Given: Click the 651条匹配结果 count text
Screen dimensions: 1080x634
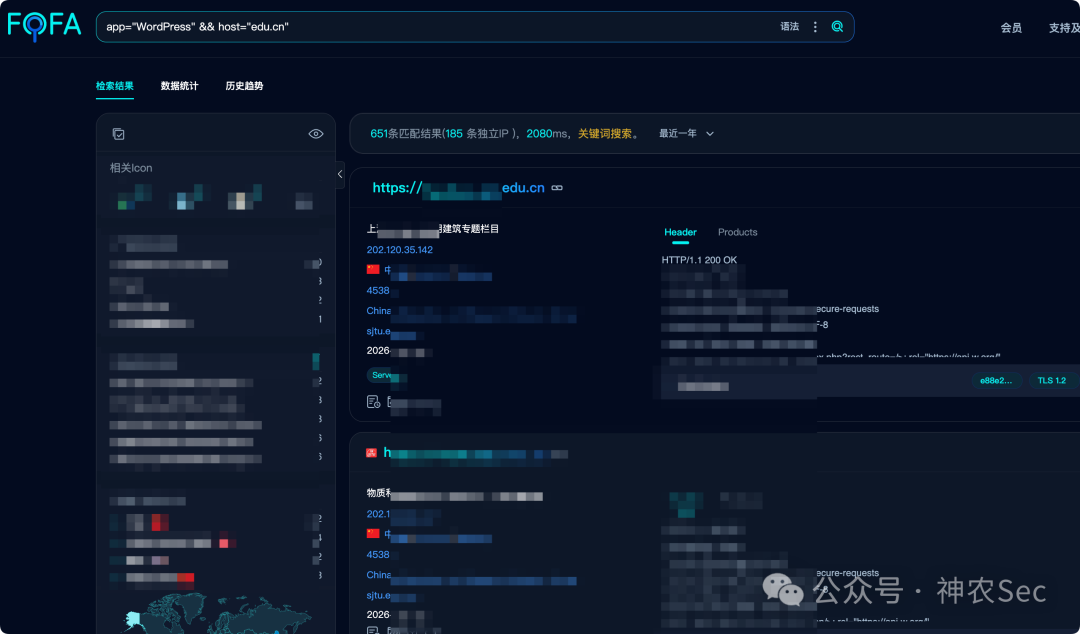Looking at the screenshot, I should [x=406, y=134].
